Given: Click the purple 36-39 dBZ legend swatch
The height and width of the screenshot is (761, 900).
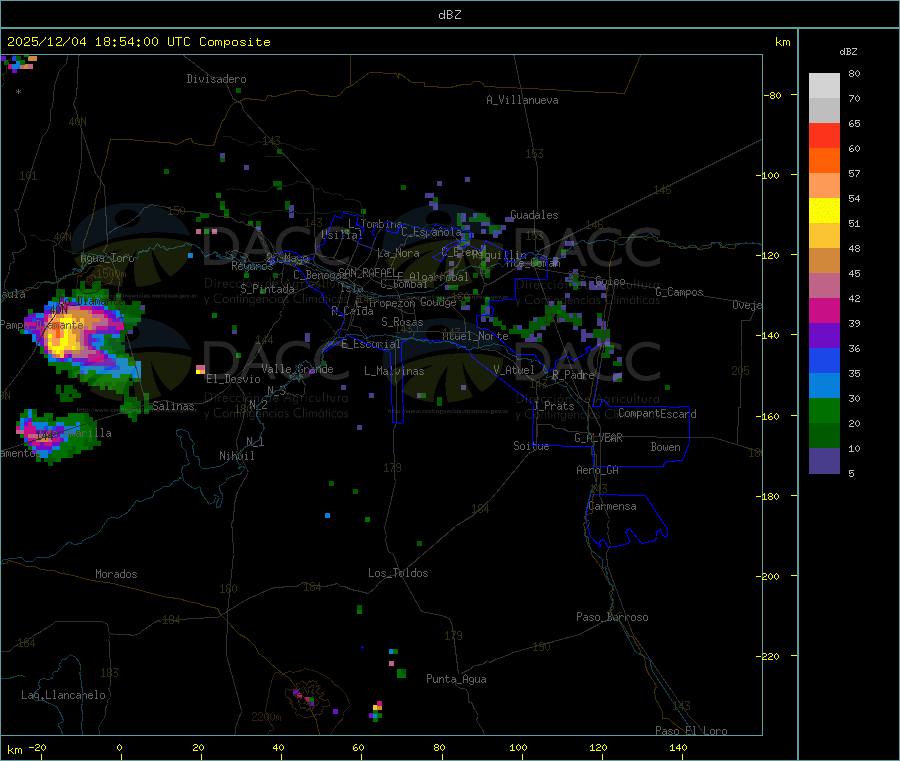Looking at the screenshot, I should 824,336.
